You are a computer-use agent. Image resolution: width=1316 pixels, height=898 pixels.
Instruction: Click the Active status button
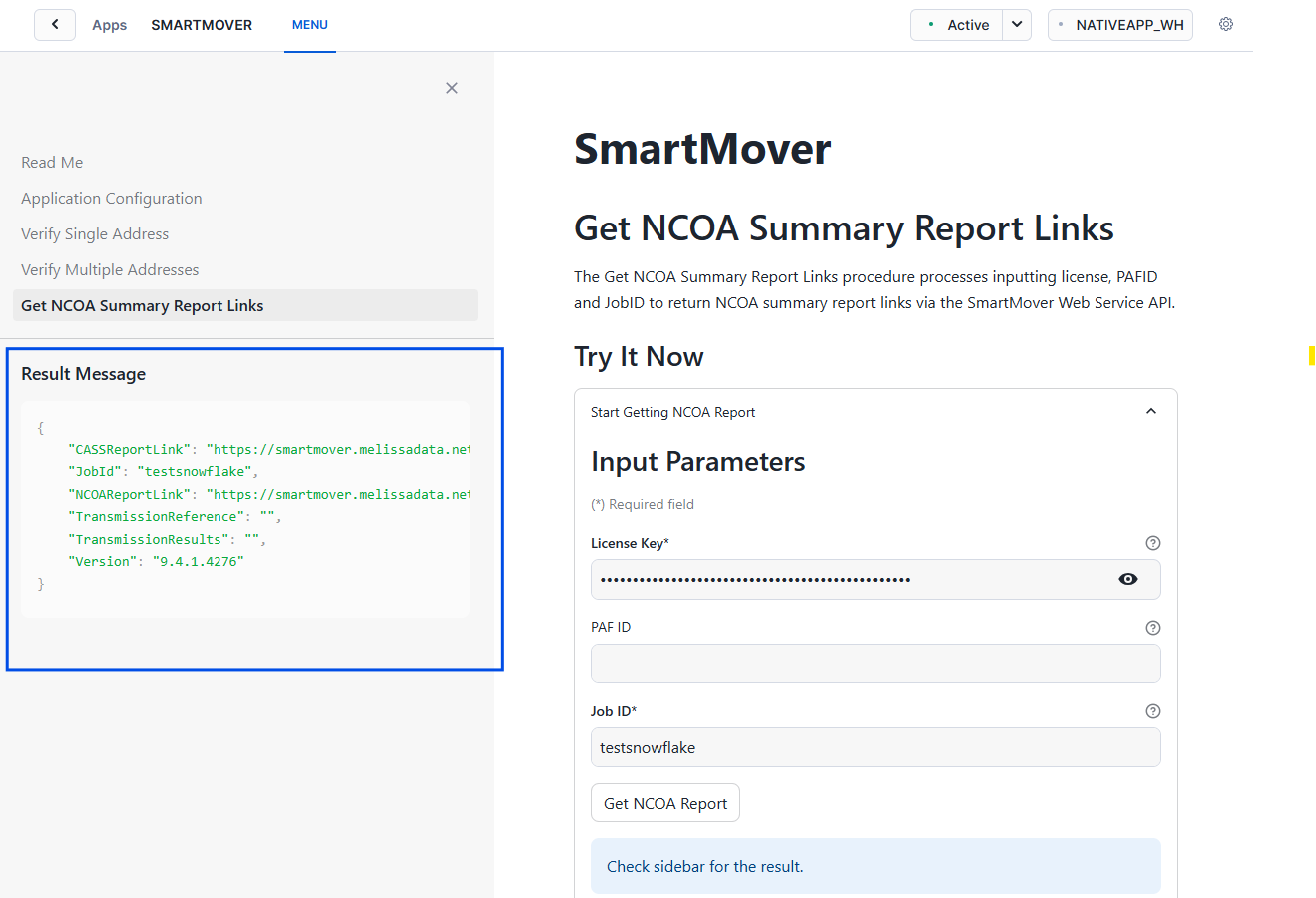coord(957,25)
